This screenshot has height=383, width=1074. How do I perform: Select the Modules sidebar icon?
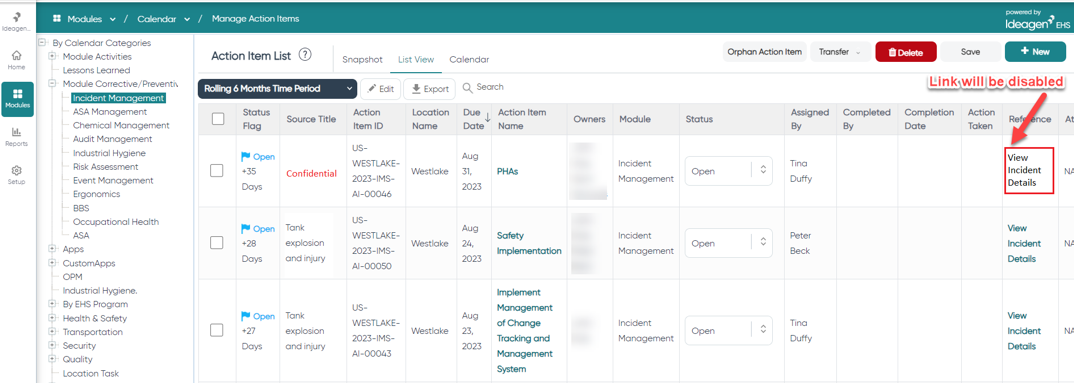point(16,99)
